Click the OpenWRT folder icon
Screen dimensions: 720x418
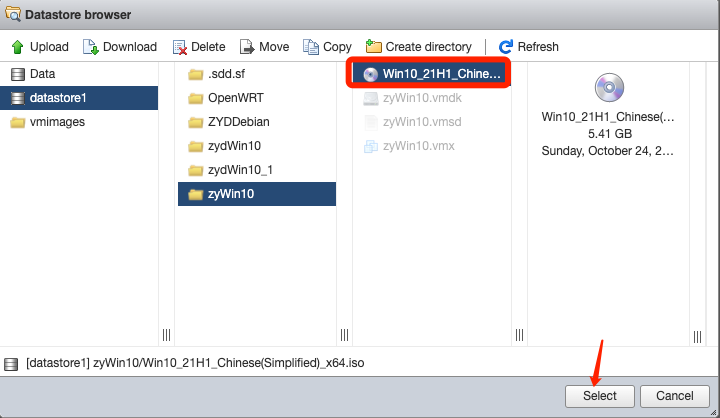tap(196, 98)
